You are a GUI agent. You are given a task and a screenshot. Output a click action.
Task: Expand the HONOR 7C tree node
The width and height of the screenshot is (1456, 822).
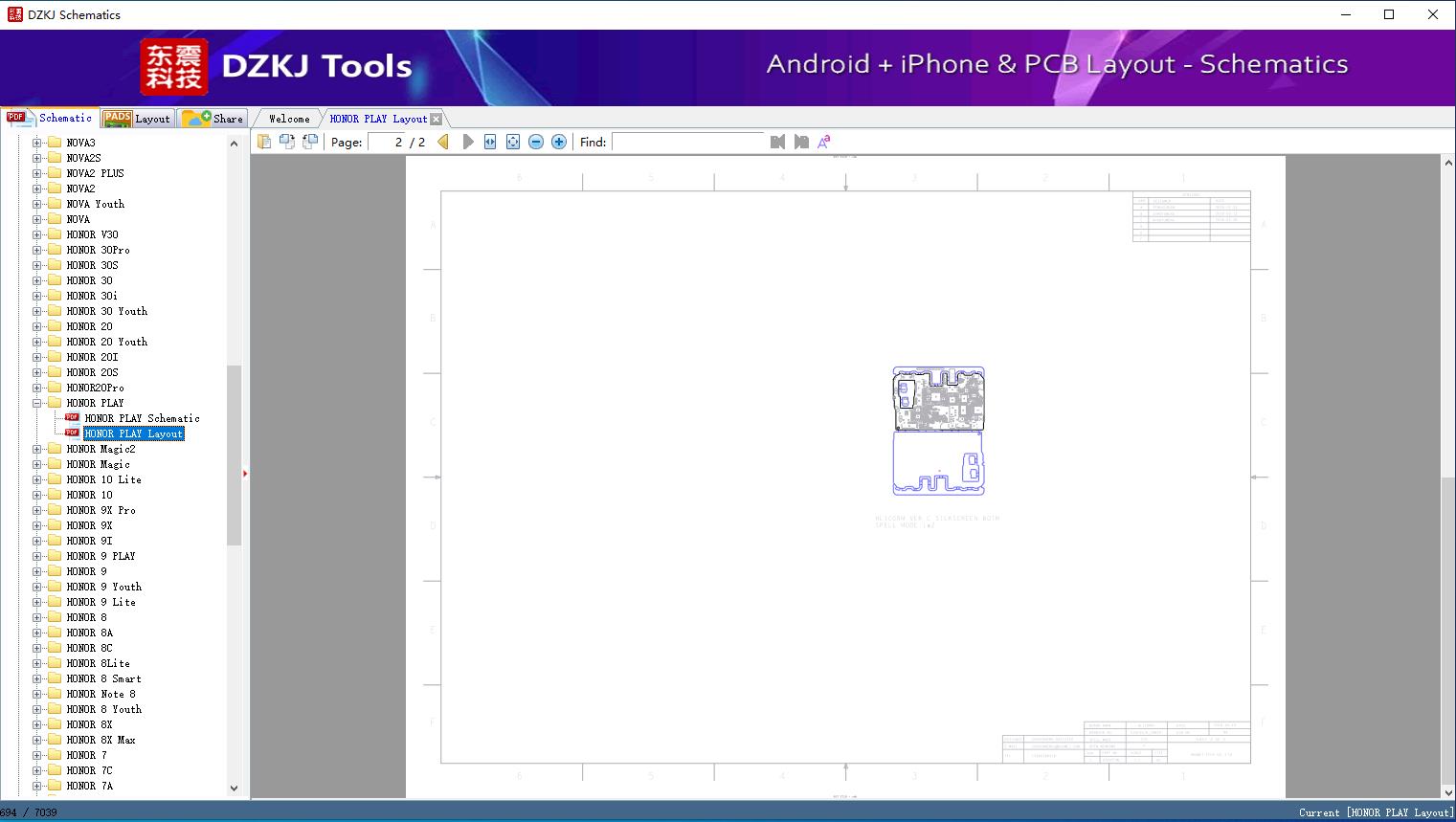(x=36, y=770)
